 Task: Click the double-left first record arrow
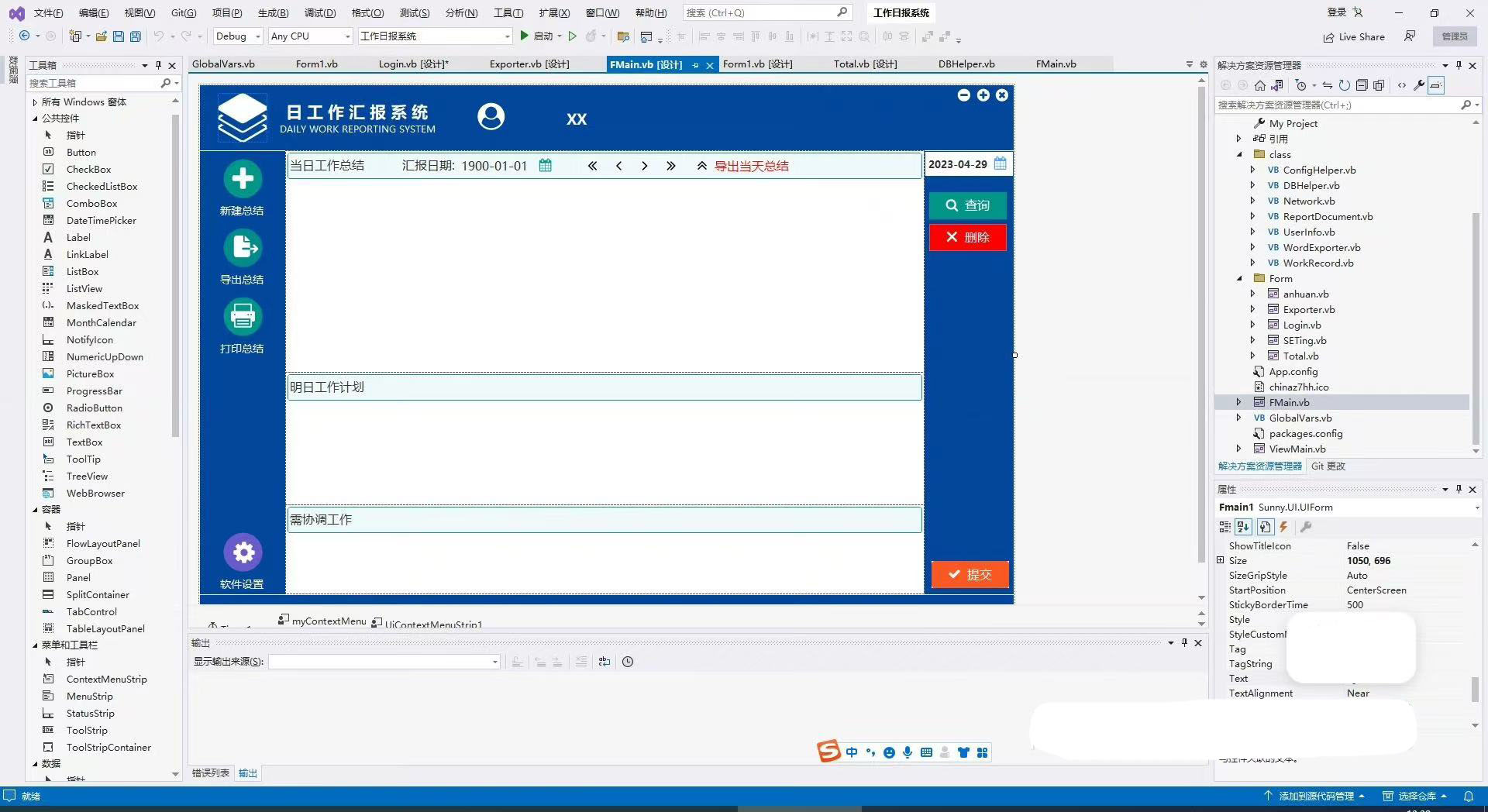(x=592, y=166)
